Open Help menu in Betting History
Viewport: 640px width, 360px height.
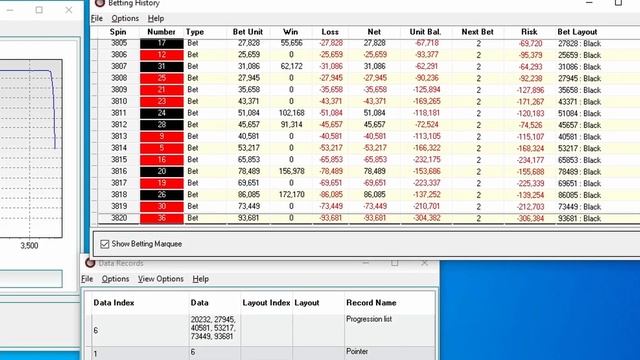click(x=156, y=18)
